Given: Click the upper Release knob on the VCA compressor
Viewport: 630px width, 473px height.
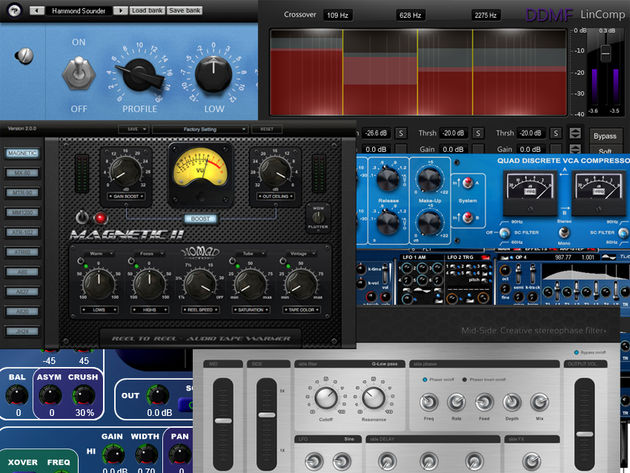Looking at the screenshot, I should 389,180.
